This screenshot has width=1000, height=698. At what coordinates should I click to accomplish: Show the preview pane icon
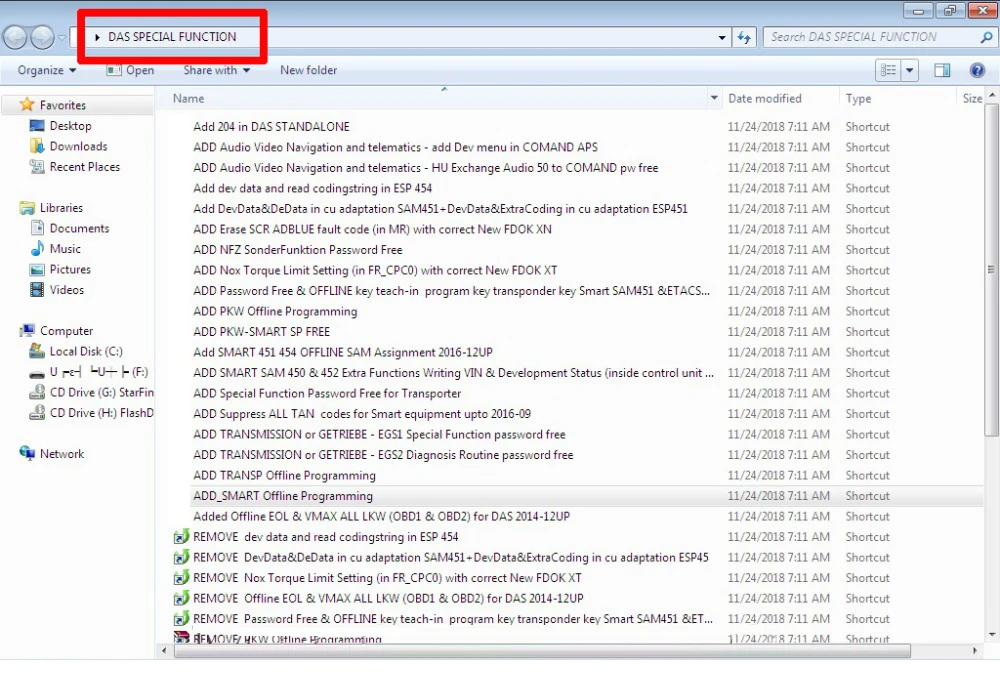(x=942, y=70)
